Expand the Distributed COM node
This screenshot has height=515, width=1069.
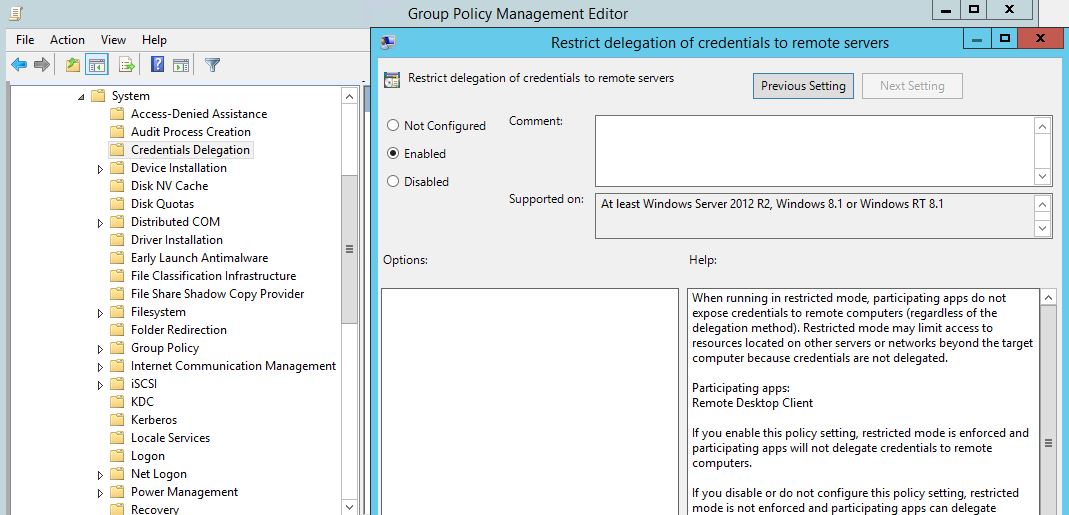pos(101,222)
